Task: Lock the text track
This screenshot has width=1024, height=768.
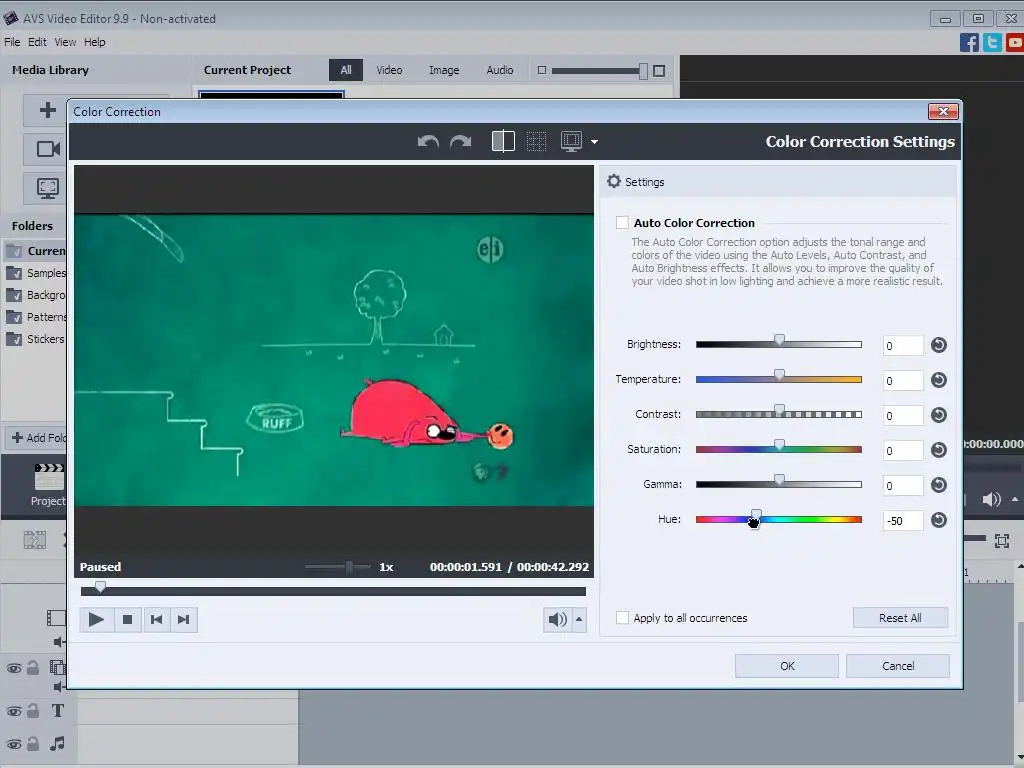Action: point(33,711)
